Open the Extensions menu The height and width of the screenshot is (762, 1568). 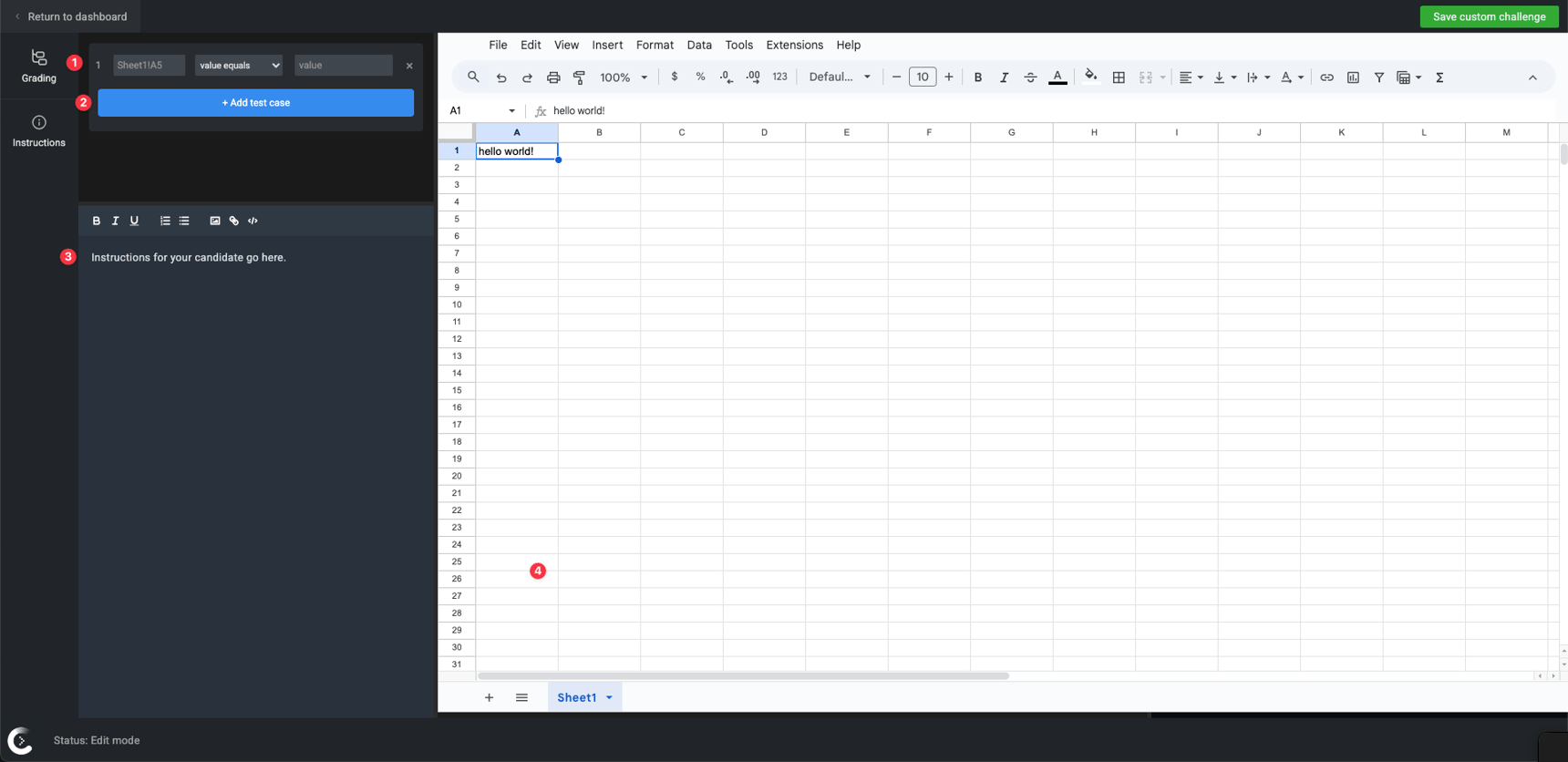[x=794, y=45]
